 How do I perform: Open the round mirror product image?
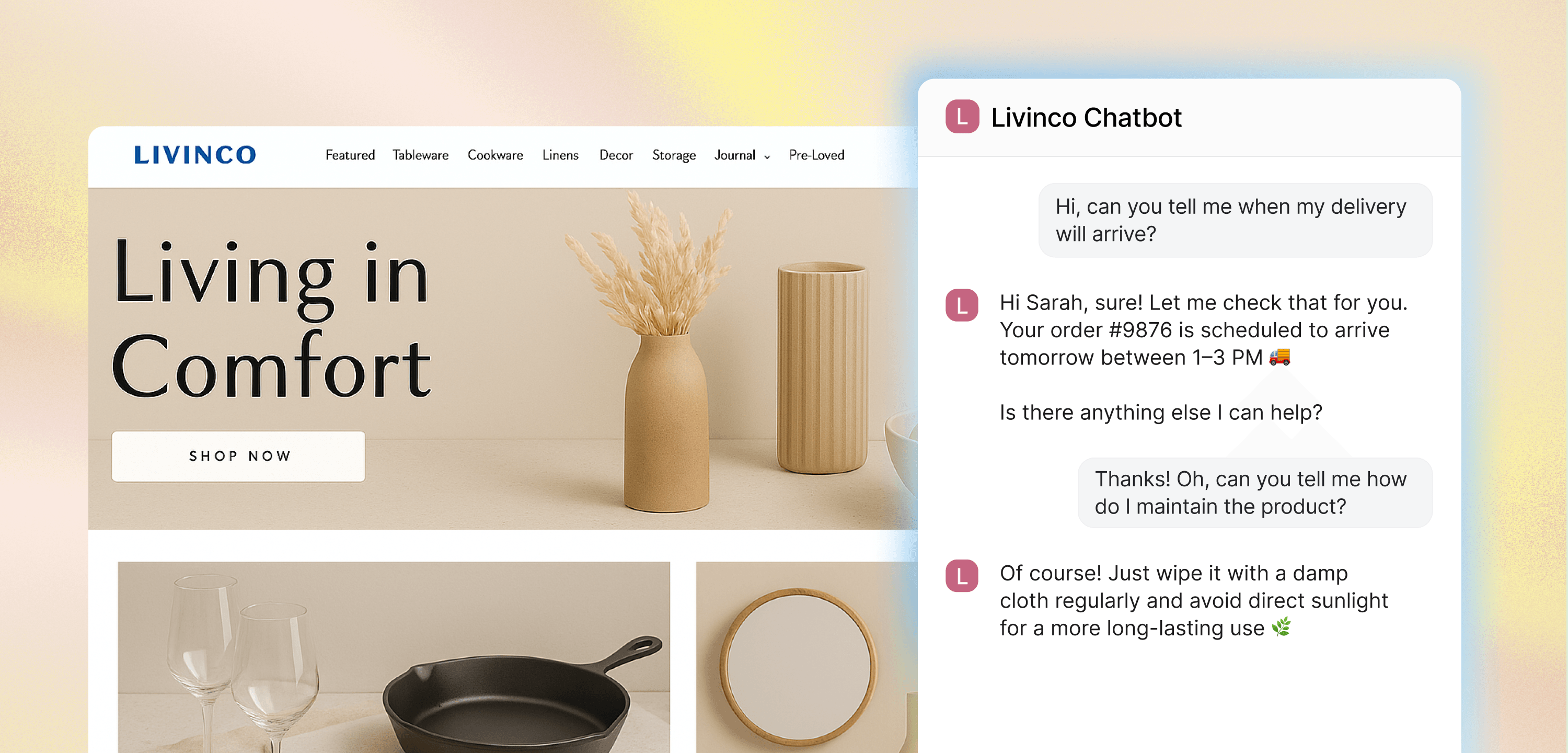[x=806, y=657]
